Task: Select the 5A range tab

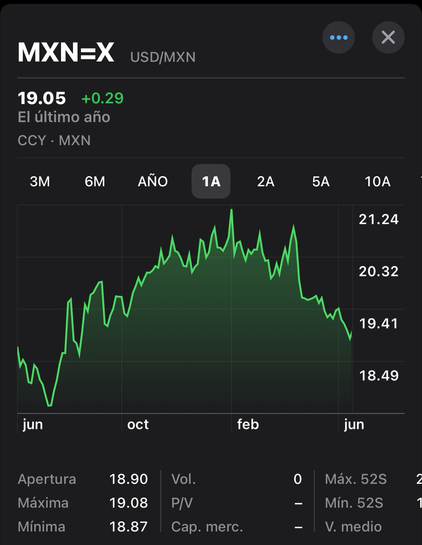Action: (x=320, y=181)
